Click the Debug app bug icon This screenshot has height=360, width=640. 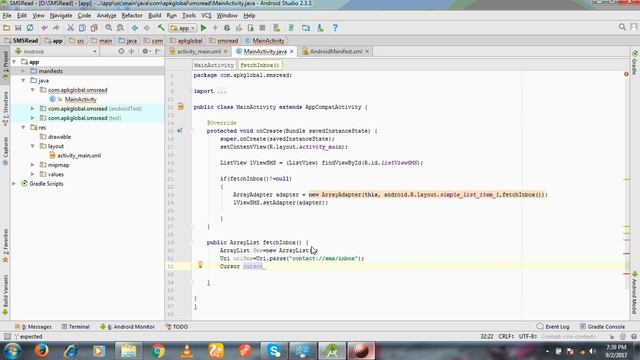click(x=227, y=28)
